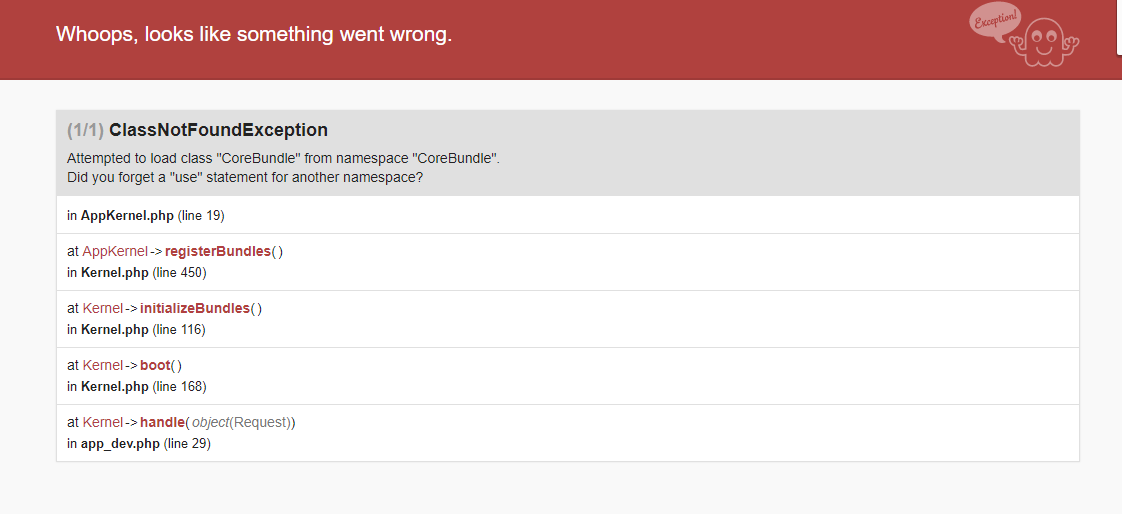Click the Exception! speech bubble icon
The width and height of the screenshot is (1122, 514).
point(995,19)
